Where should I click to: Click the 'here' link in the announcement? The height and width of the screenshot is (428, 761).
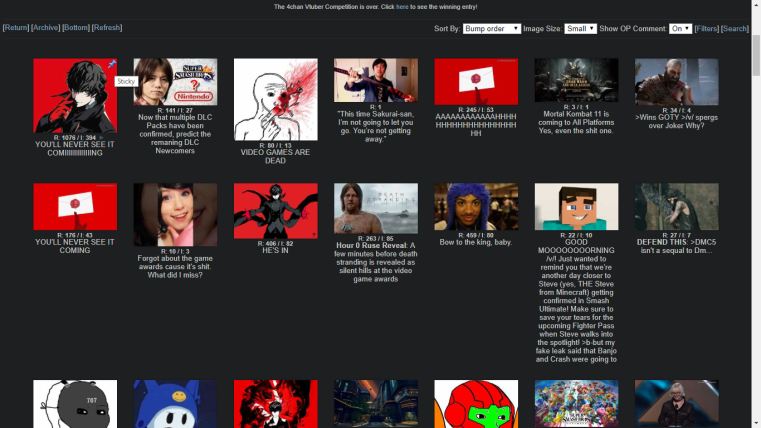[402, 7]
